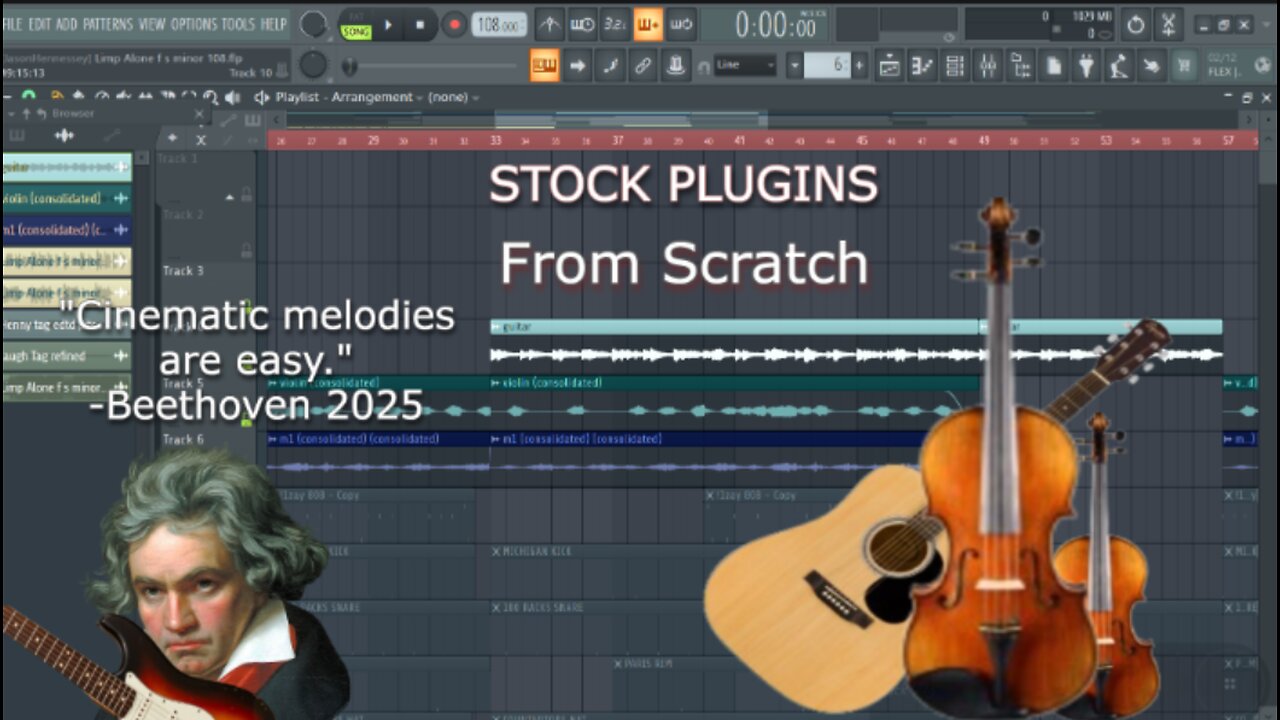Toggle typing keyboard to piano button
The image size is (1280, 720).
[545, 66]
